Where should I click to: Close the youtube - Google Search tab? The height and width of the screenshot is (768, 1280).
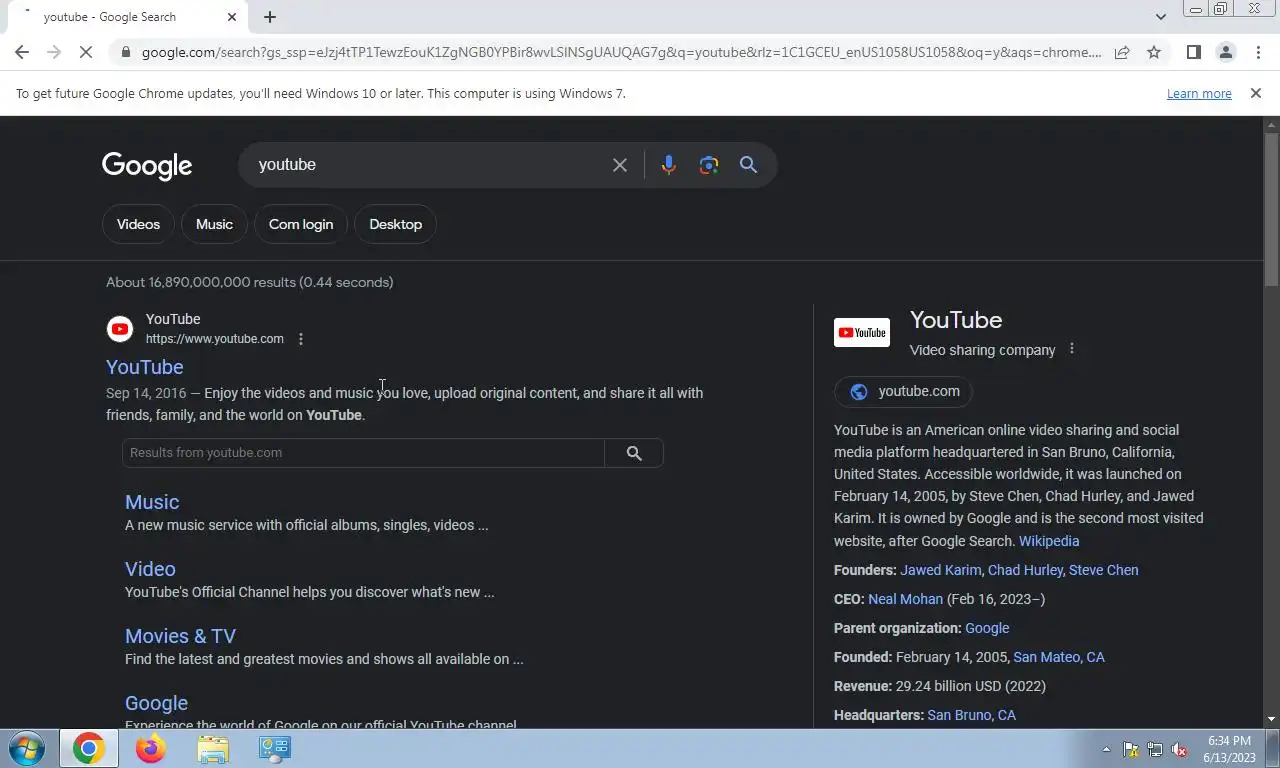pos(232,17)
